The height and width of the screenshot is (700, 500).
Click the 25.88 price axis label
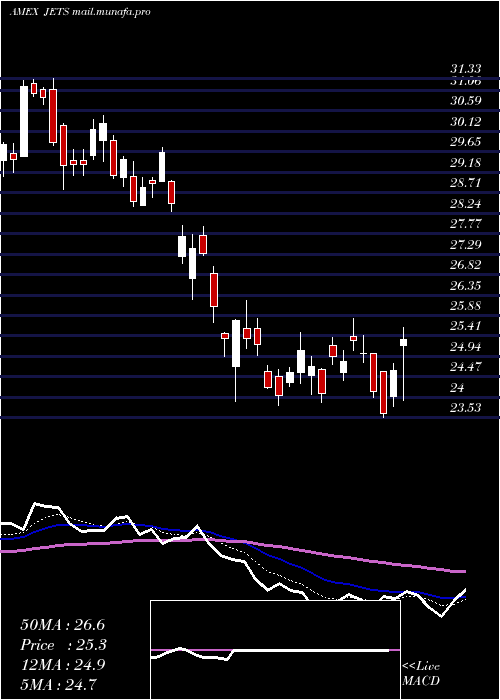tap(465, 306)
